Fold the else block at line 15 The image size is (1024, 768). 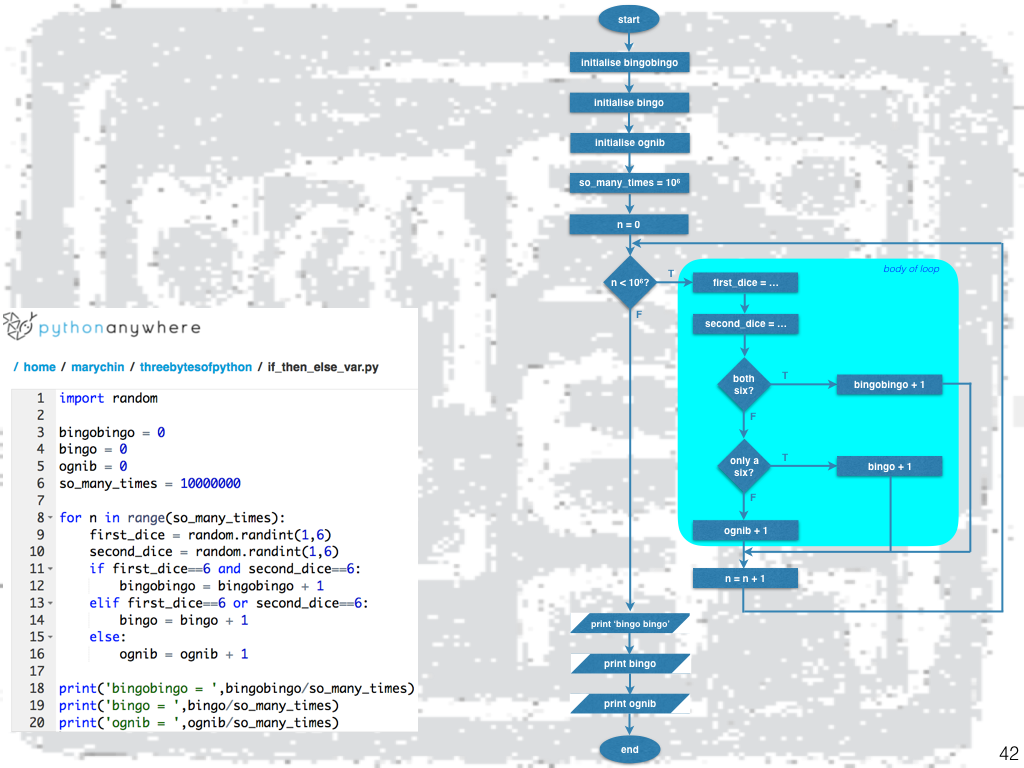[x=50, y=637]
